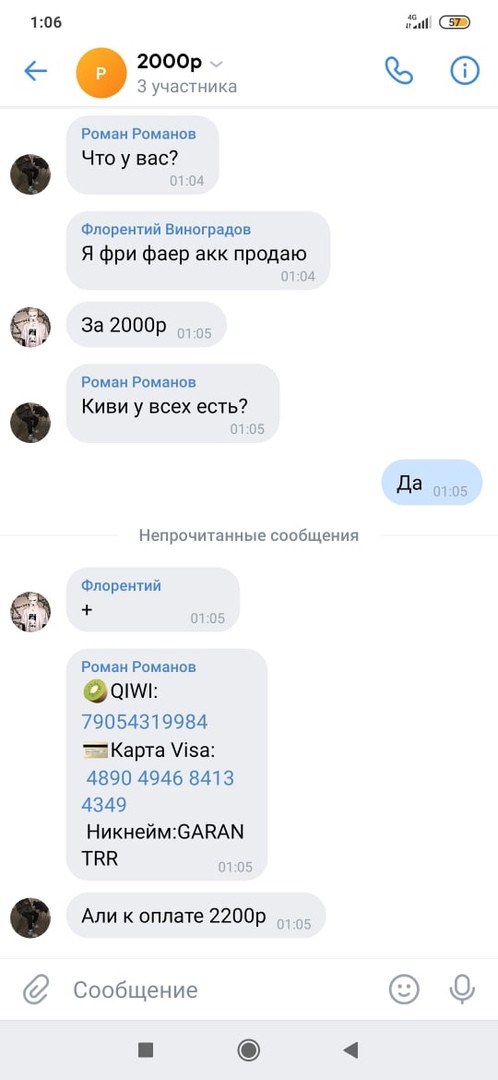This screenshot has height=1080, width=498.
Task: Tap Флорентий's avatar beside За 2000р
Action: tap(30, 327)
